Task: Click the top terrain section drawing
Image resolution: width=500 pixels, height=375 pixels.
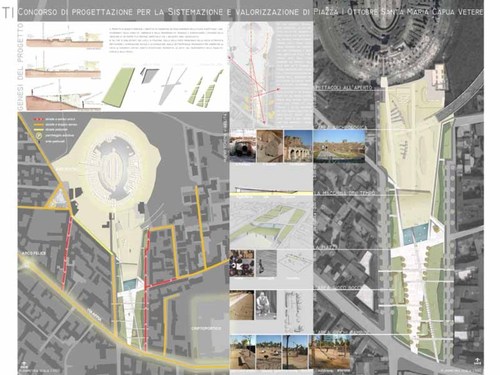Action: (x=64, y=37)
